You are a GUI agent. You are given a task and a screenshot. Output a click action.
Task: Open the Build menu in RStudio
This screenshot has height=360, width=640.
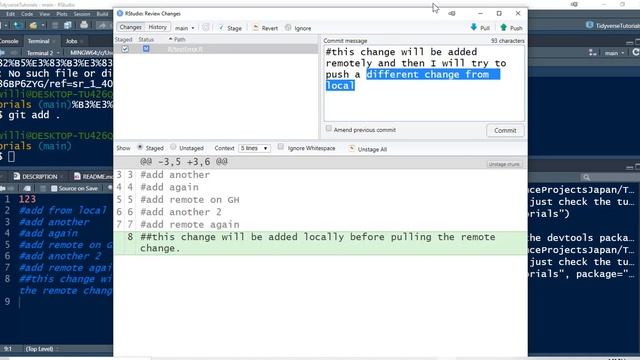coord(102,14)
